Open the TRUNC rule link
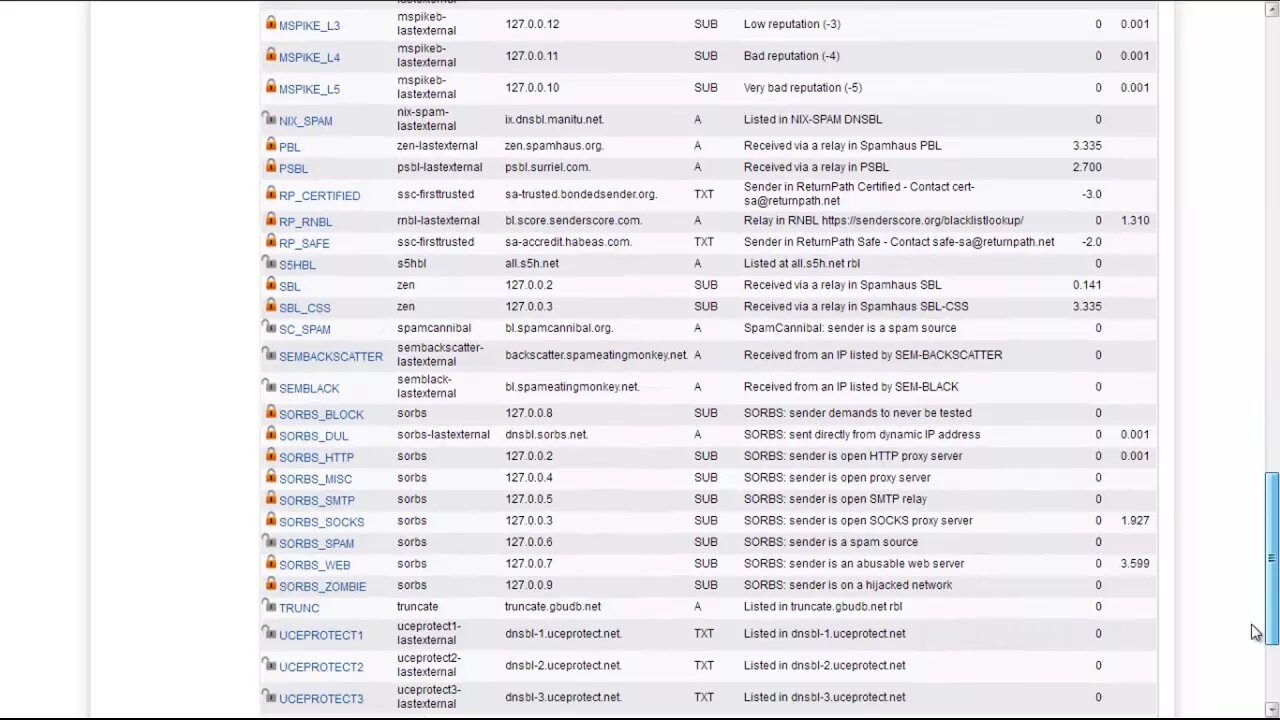1280x720 pixels. [299, 608]
